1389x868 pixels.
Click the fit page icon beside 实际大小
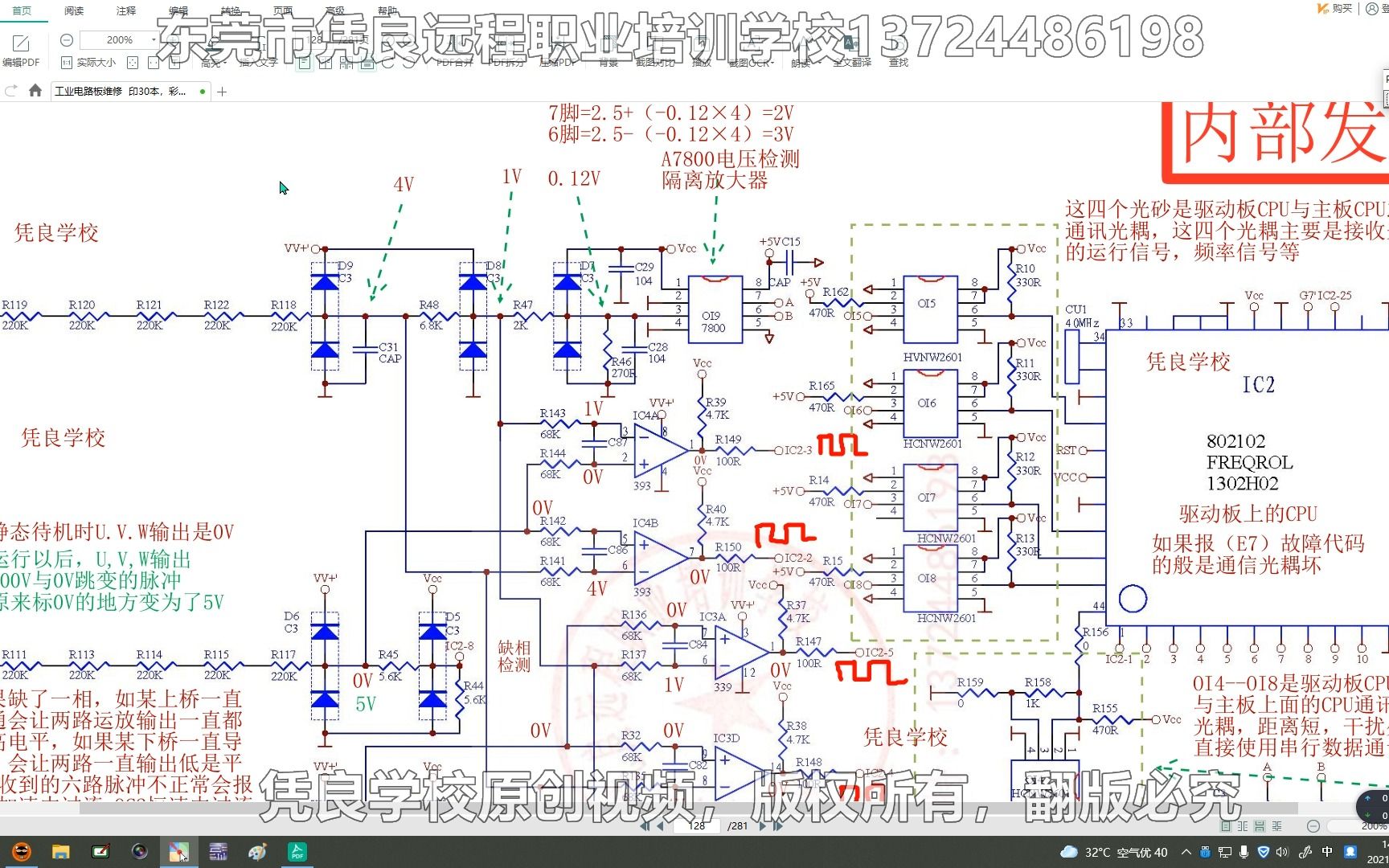[133, 62]
